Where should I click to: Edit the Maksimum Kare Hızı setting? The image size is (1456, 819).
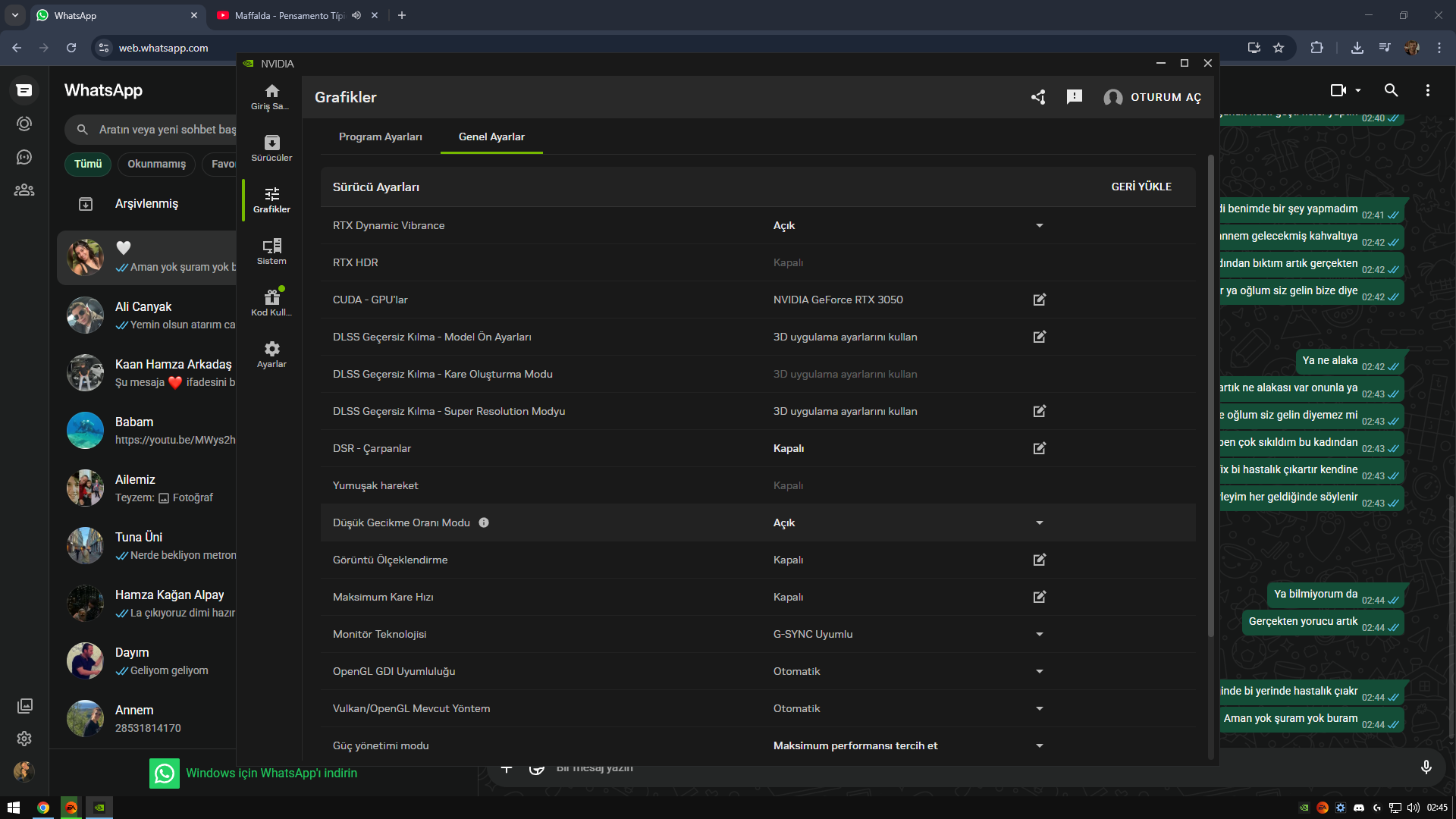[1040, 597]
